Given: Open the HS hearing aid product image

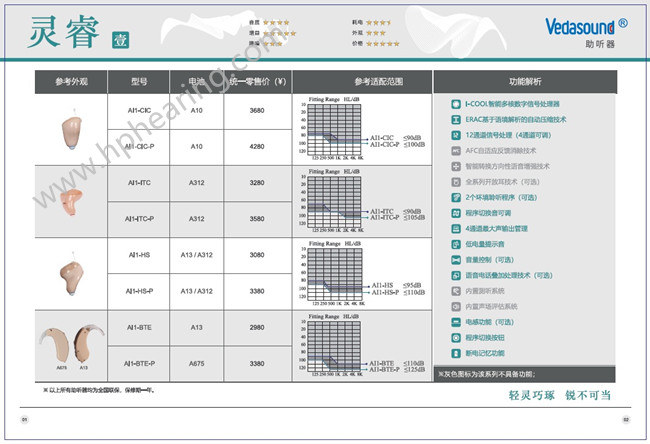Looking at the screenshot, I should pyautogui.click(x=72, y=274).
